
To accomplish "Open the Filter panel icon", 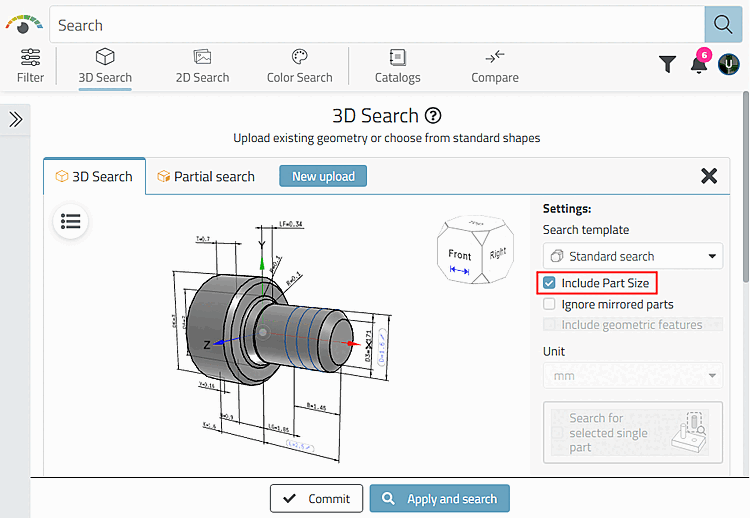I will (x=30, y=65).
